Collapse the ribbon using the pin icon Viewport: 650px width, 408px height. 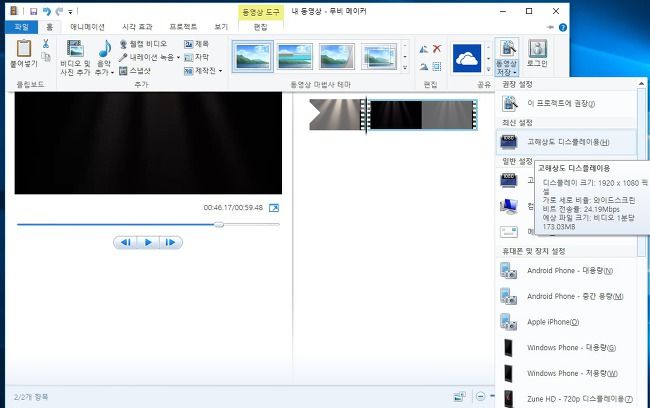pyautogui.click(x=550, y=27)
